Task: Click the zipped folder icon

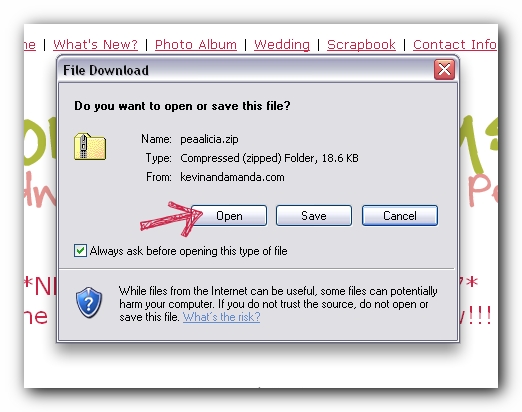Action: 90,147
